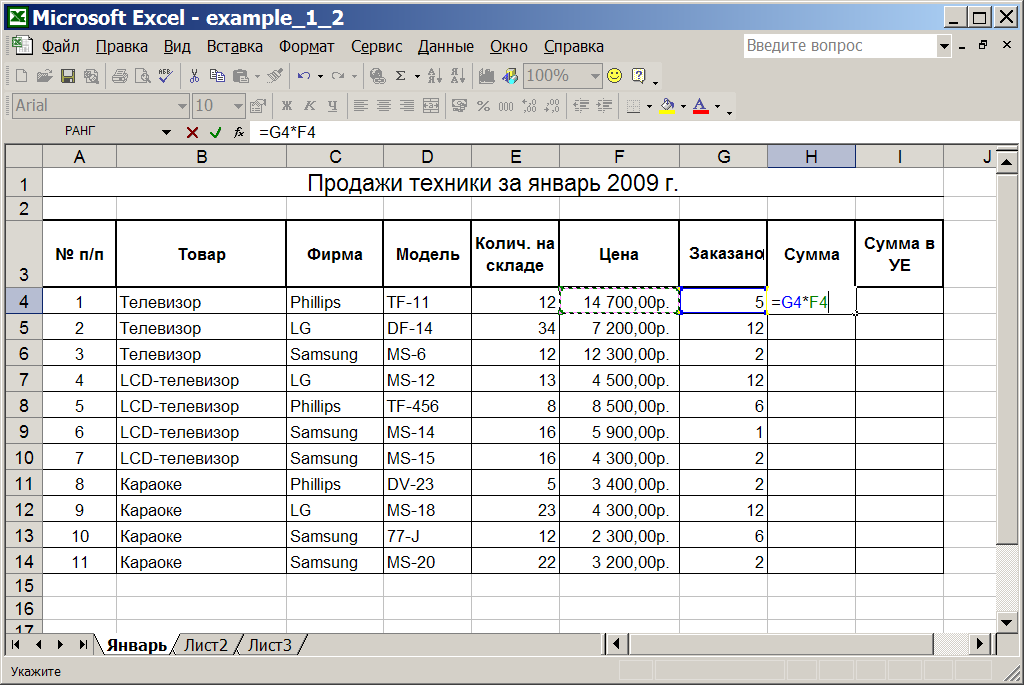Toggle underline Ч formatting
1024x685 pixels.
332,106
